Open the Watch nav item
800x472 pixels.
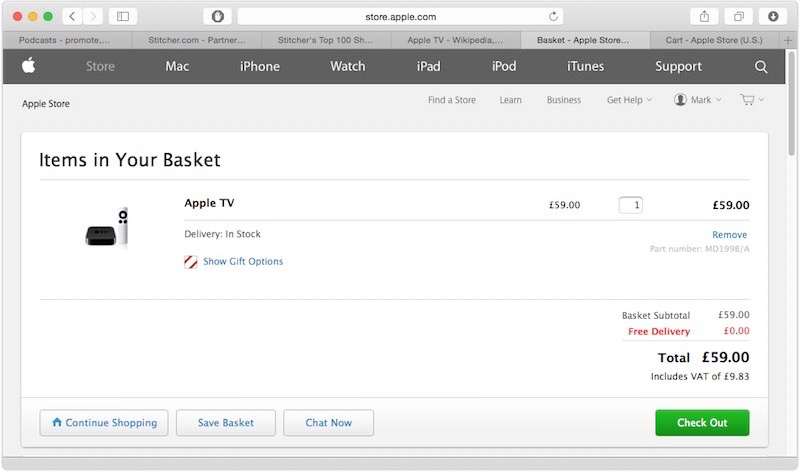click(347, 66)
